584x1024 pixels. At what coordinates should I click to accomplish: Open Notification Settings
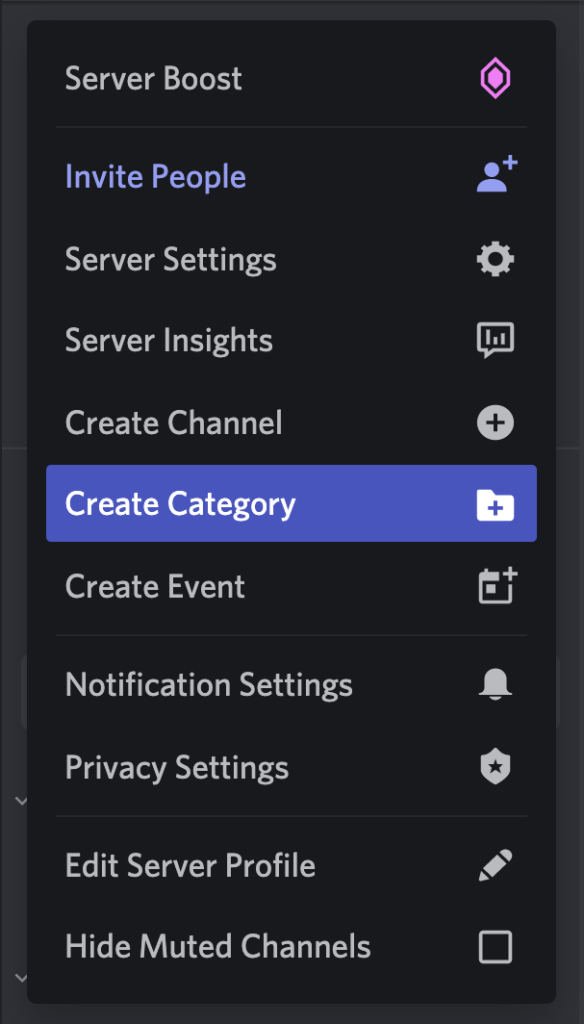pos(208,684)
